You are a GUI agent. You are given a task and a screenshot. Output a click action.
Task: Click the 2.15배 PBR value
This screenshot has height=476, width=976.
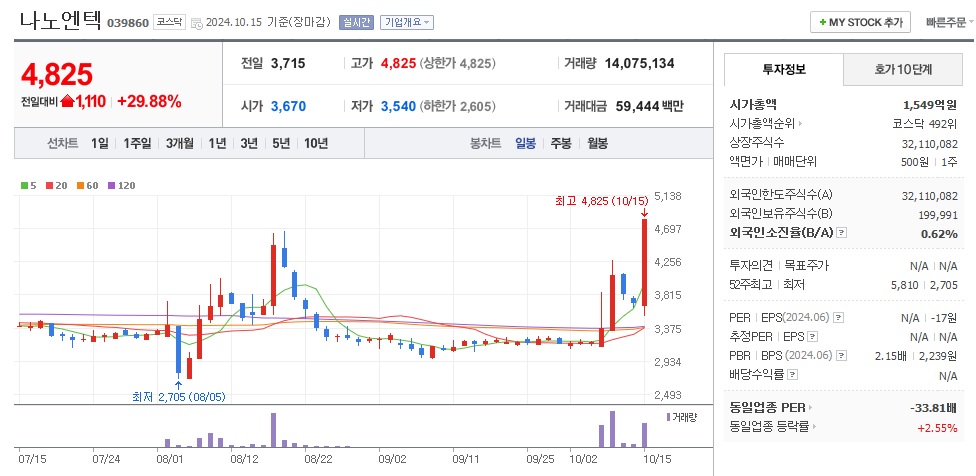[893, 356]
